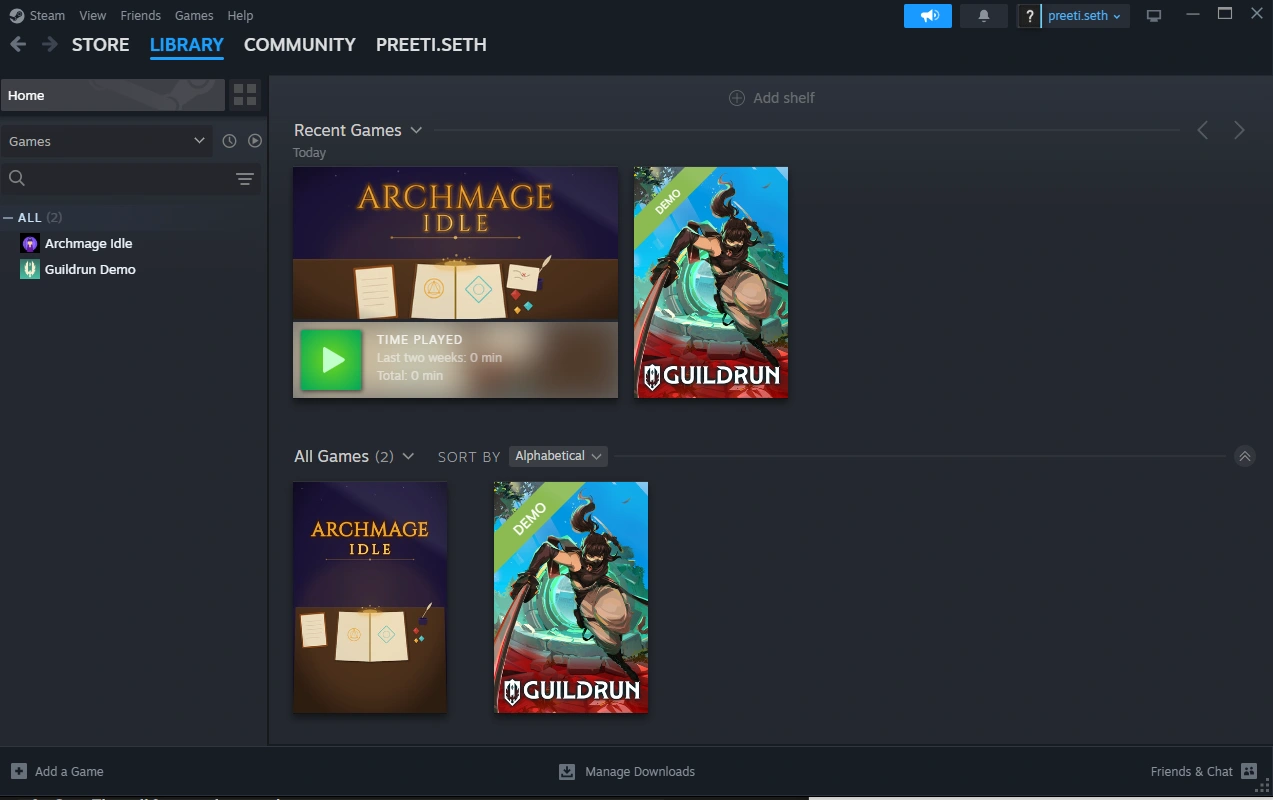
Task: Expand the Recent Games shelf options chevron
Action: coord(416,130)
